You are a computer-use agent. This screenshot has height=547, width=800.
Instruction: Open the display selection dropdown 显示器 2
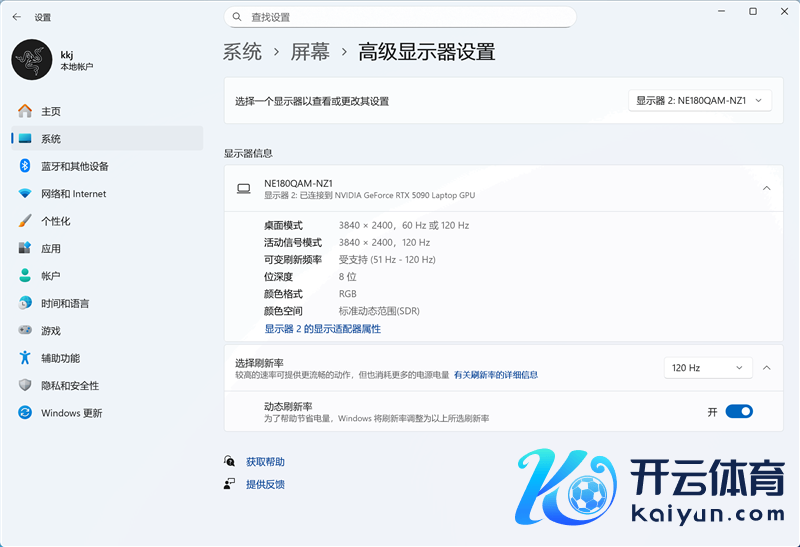700,100
